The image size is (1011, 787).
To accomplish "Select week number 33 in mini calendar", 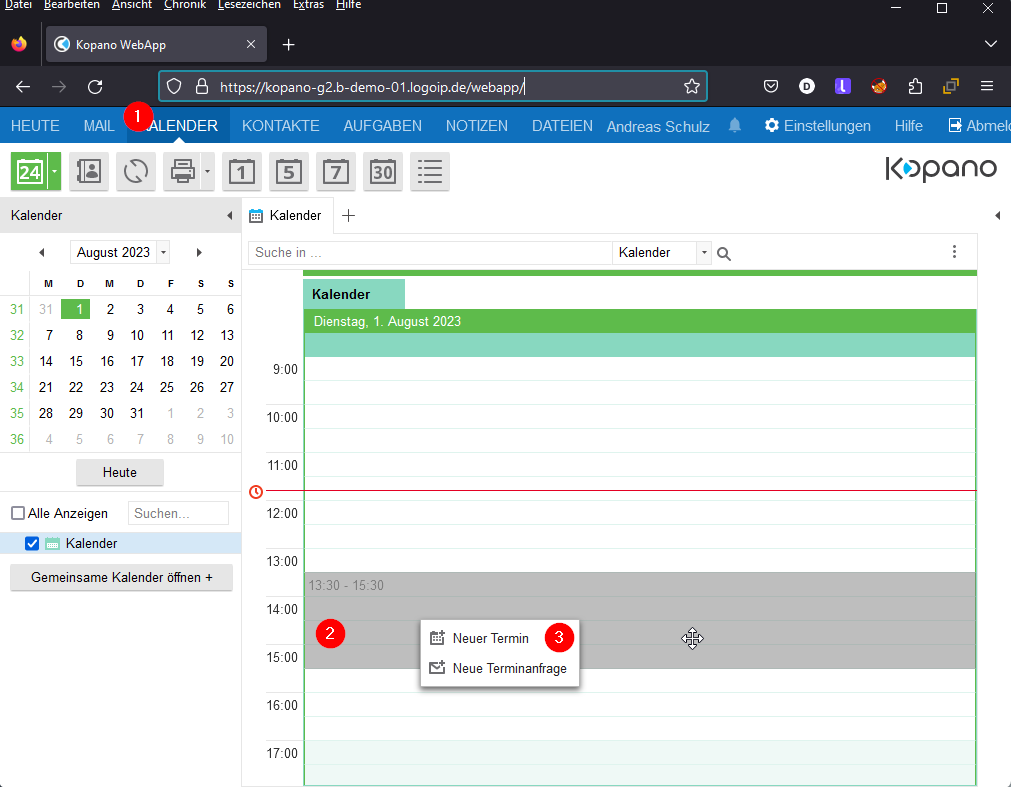I will pos(17,362).
